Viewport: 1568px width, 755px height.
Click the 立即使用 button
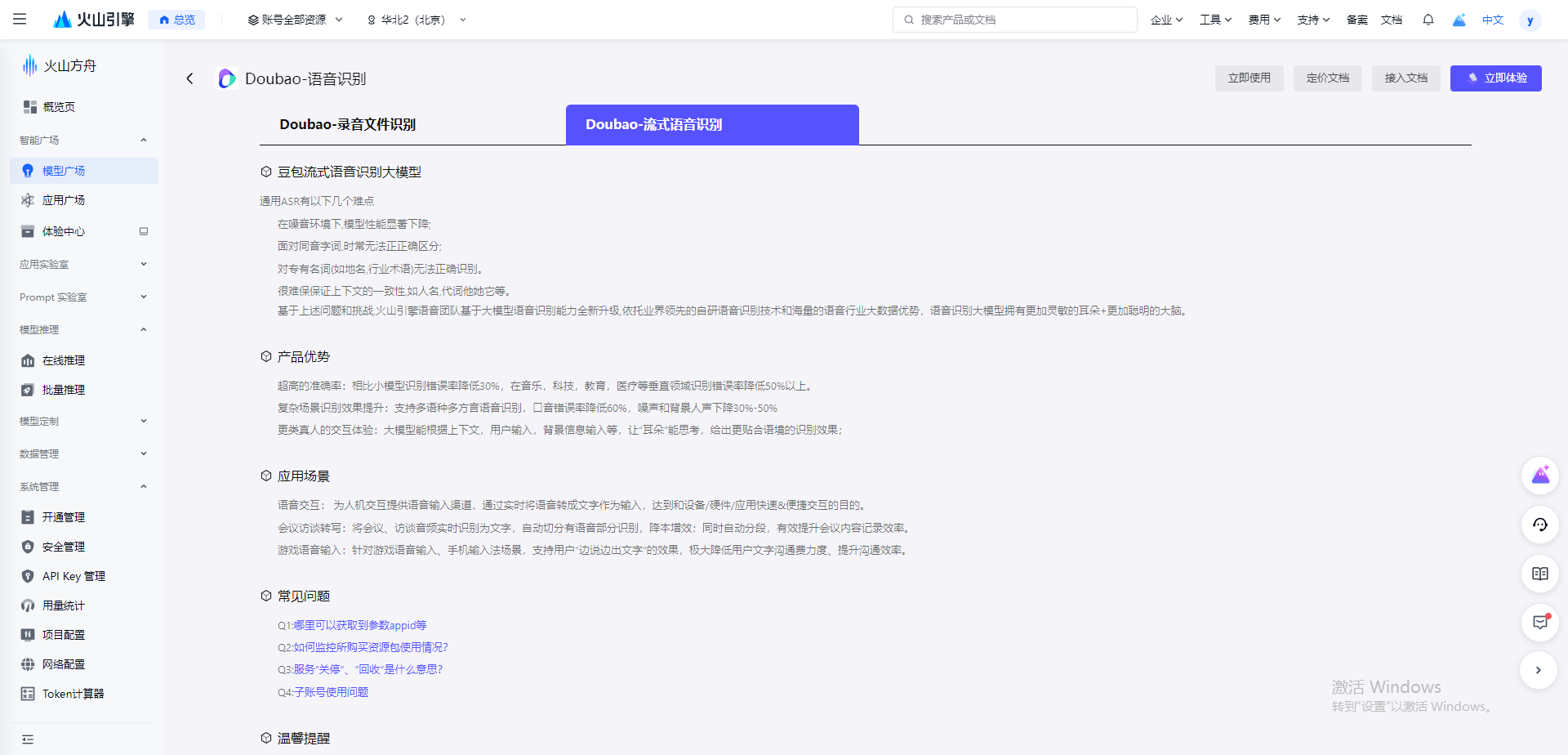pyautogui.click(x=1249, y=78)
